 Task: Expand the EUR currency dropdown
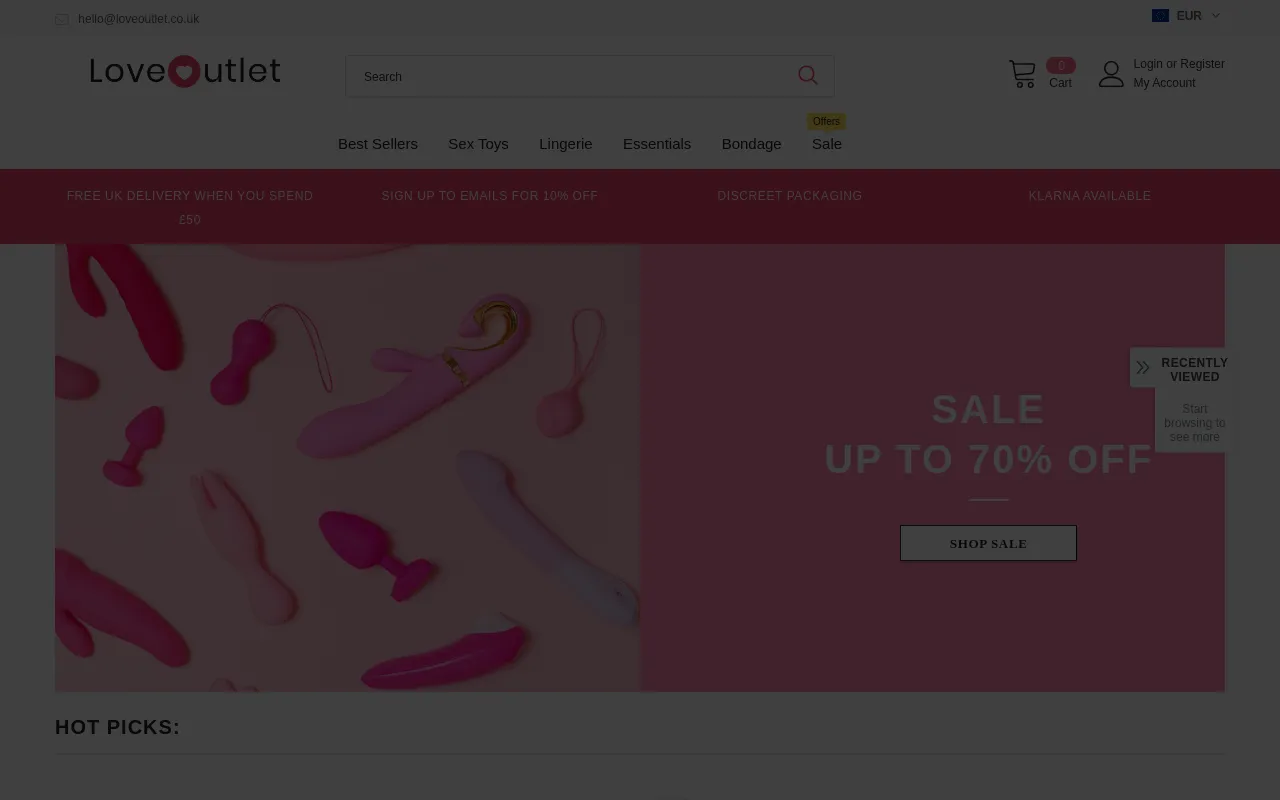click(x=1187, y=16)
